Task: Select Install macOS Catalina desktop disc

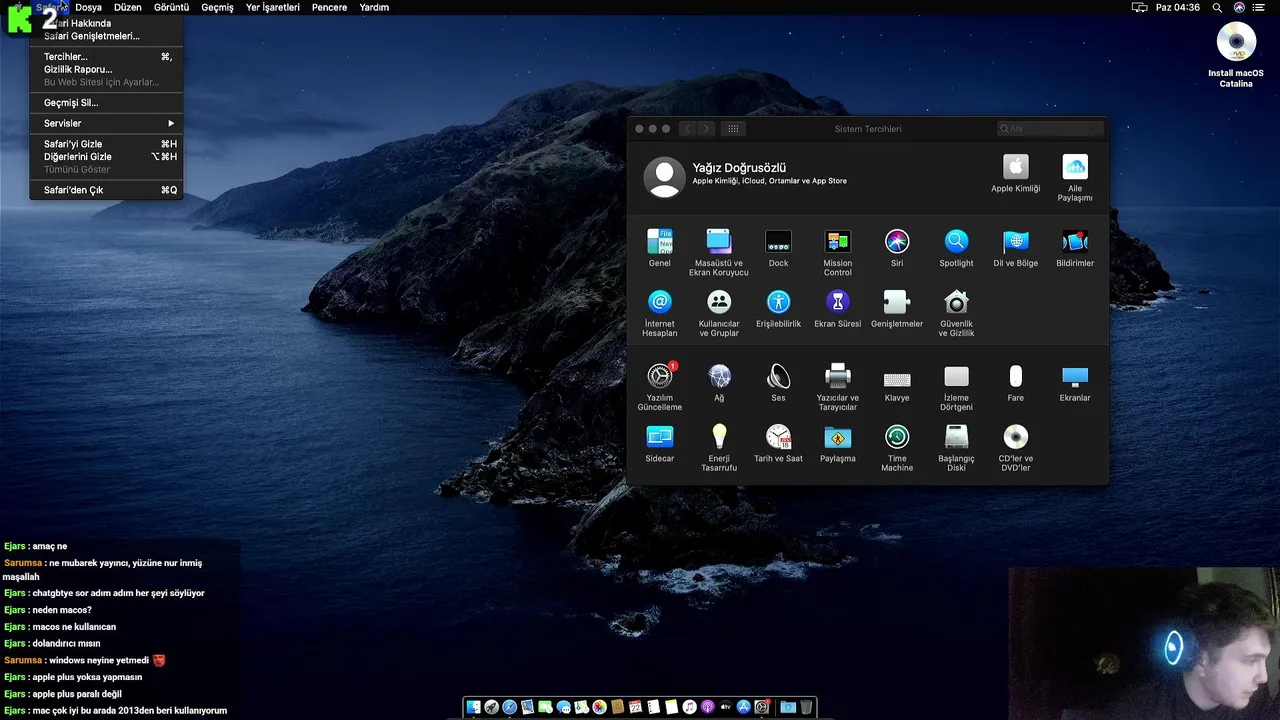Action: click(x=1236, y=55)
